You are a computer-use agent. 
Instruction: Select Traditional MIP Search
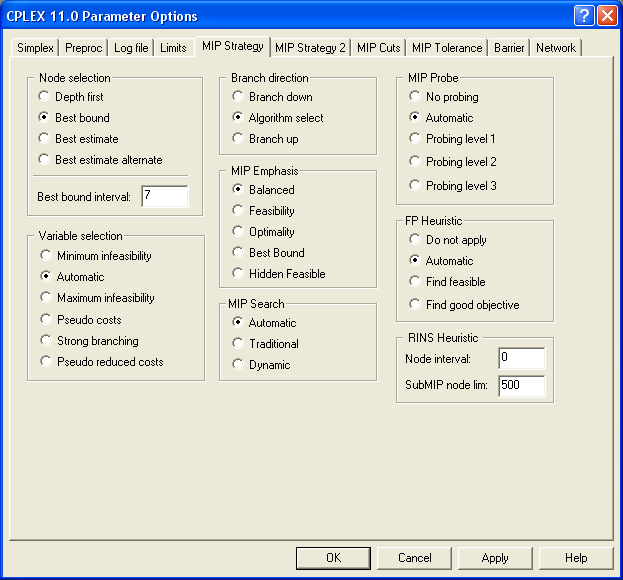coord(266,344)
